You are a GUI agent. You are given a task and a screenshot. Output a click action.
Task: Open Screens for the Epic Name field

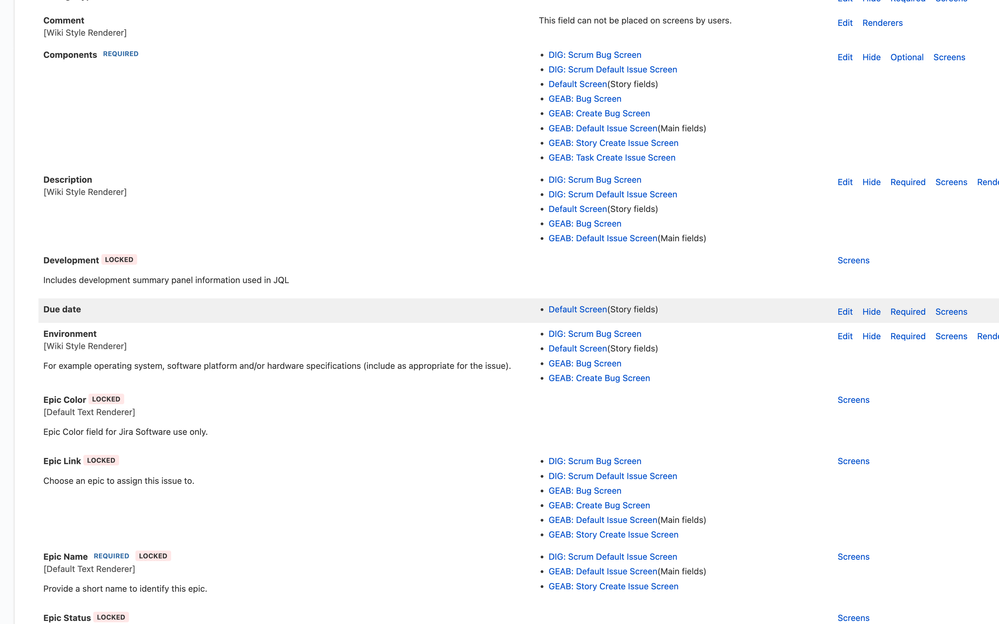tap(853, 557)
